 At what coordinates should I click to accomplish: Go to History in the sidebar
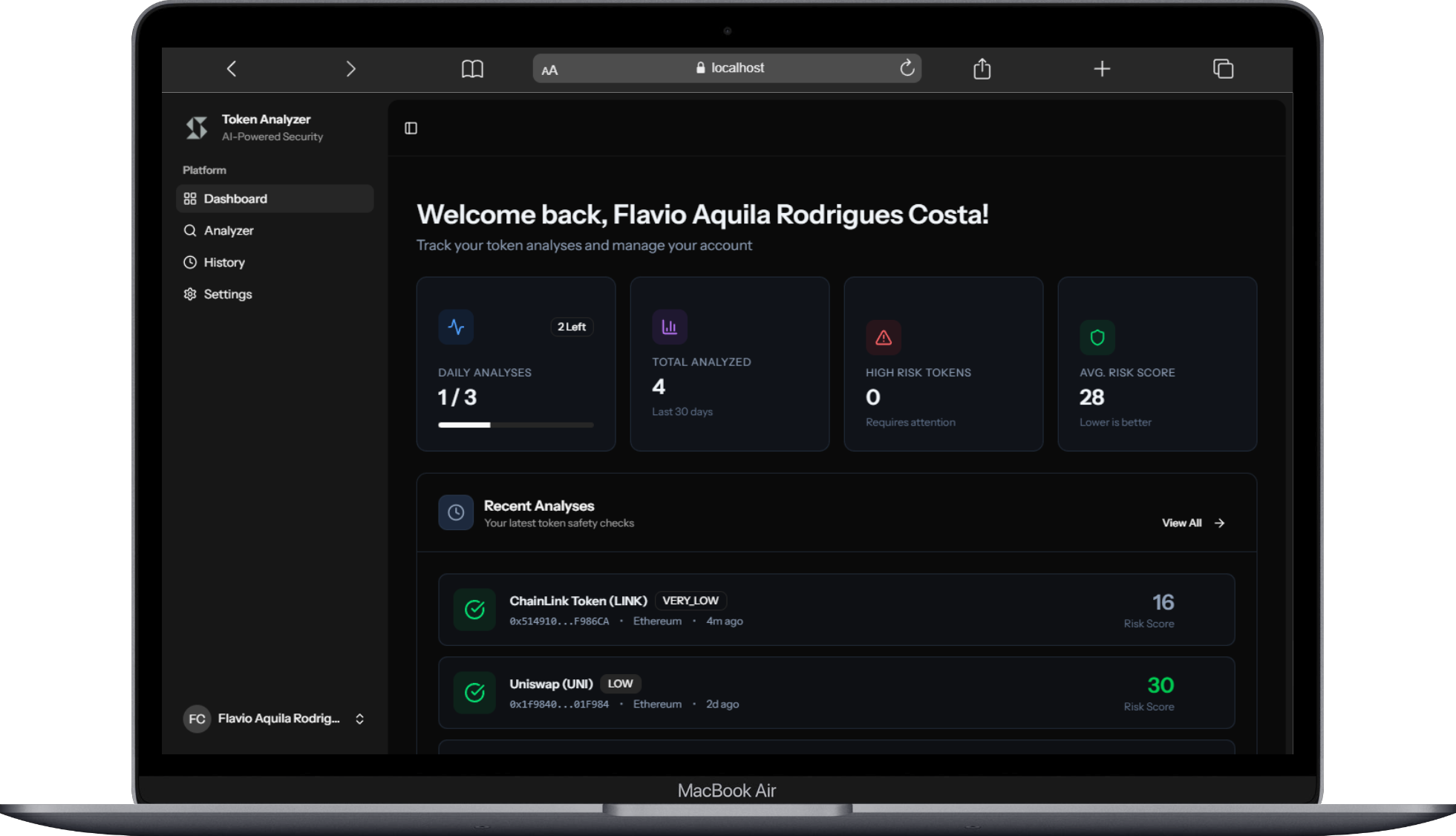[x=224, y=263]
